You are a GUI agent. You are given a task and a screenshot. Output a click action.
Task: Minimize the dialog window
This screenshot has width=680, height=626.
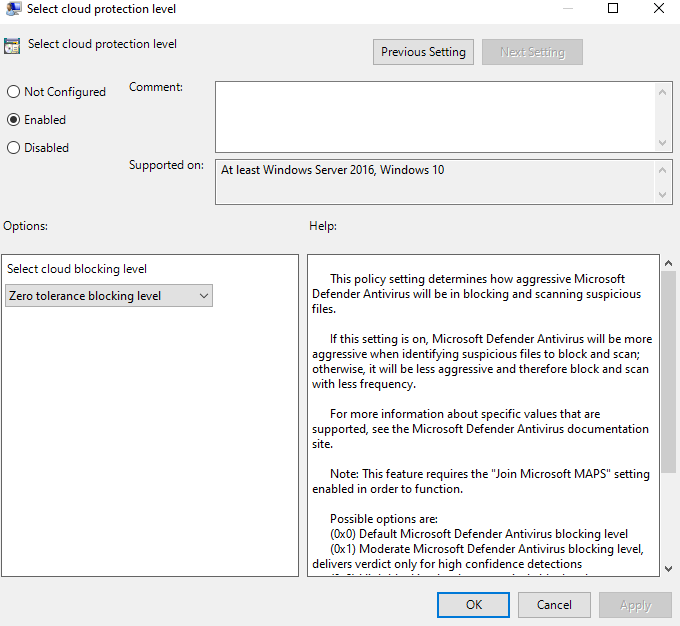point(568,8)
